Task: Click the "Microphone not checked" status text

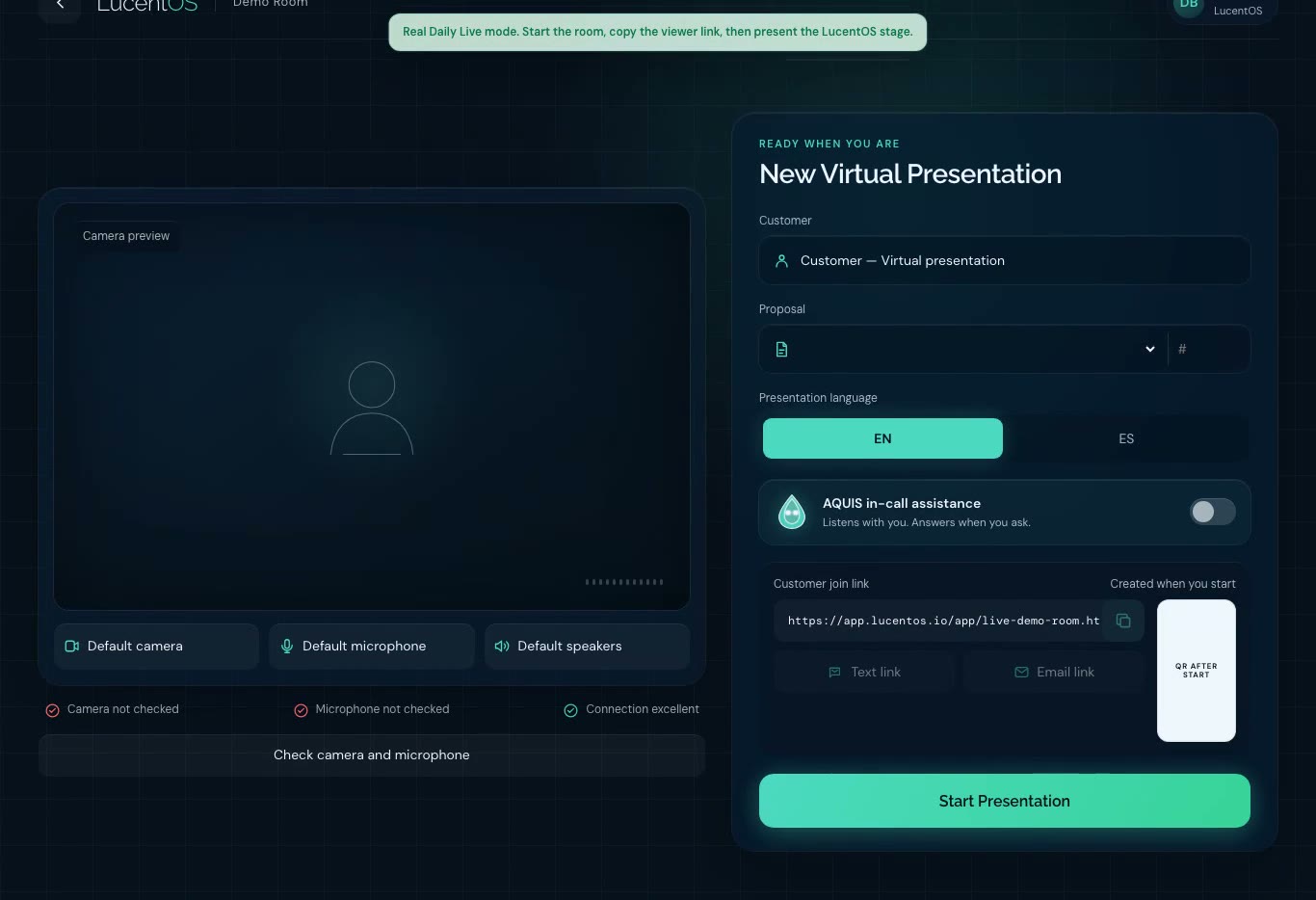Action: 382,709
